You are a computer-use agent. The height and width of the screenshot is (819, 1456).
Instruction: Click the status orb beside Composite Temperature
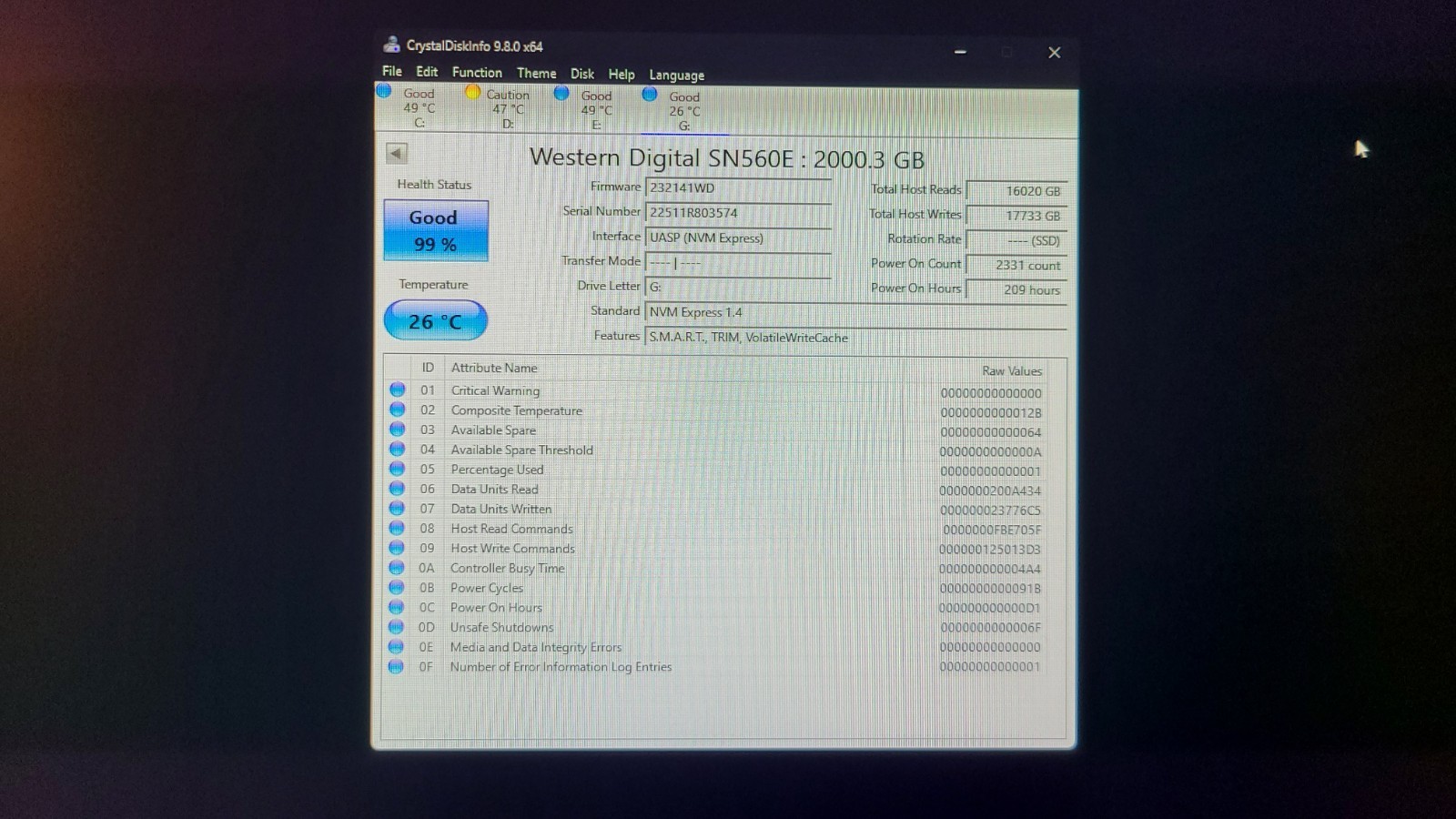pyautogui.click(x=397, y=409)
